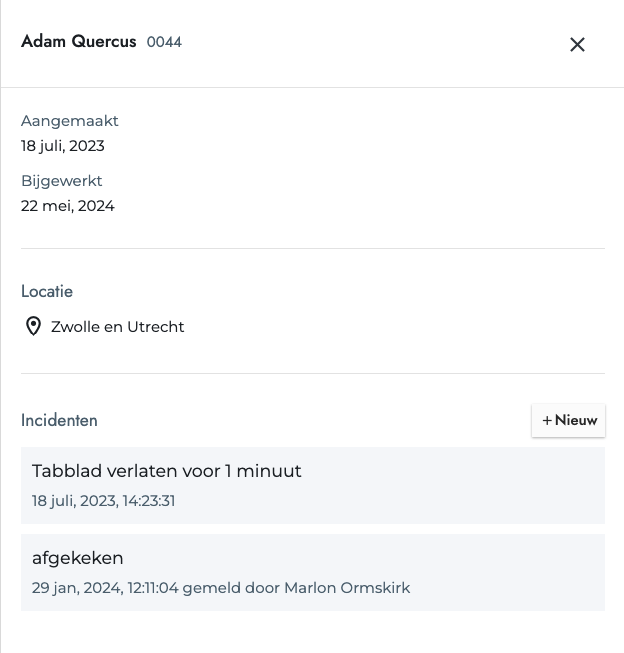The height and width of the screenshot is (653, 624).
Task: Click the candidate number 0044
Action: pyautogui.click(x=164, y=42)
